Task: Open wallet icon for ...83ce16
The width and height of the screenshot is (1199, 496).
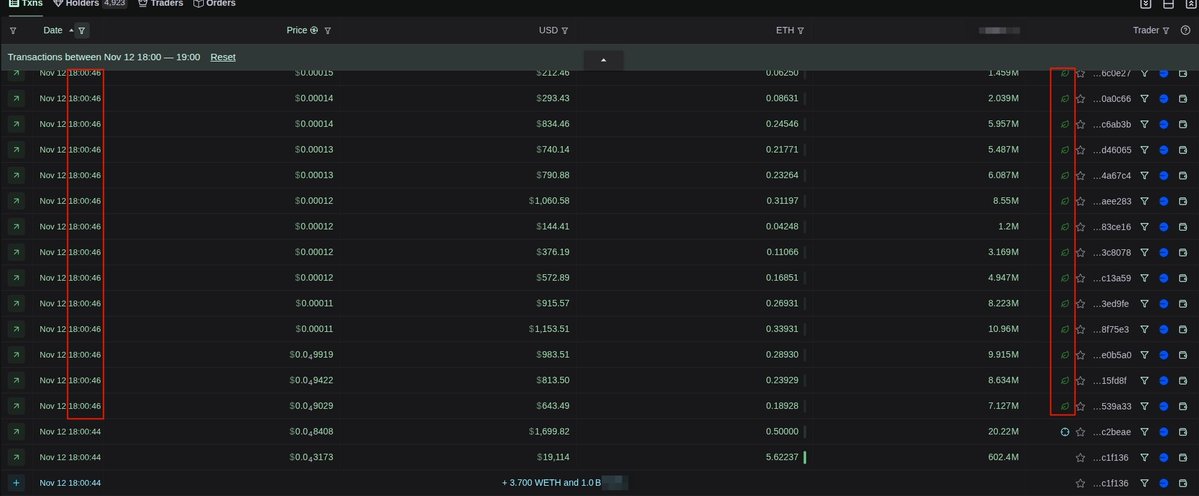Action: (1184, 227)
